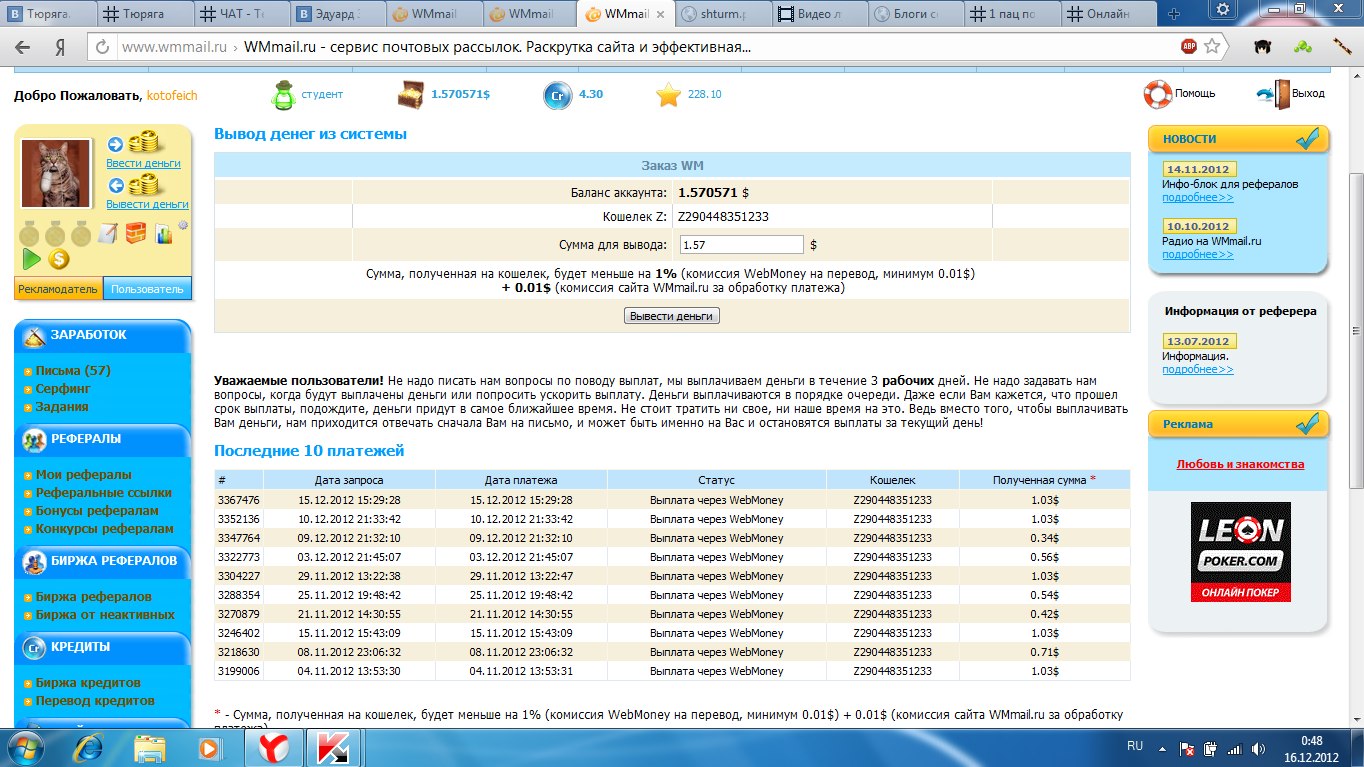Click the door exit icon
Screen dimensions: 1364x767
[x=1272, y=94]
